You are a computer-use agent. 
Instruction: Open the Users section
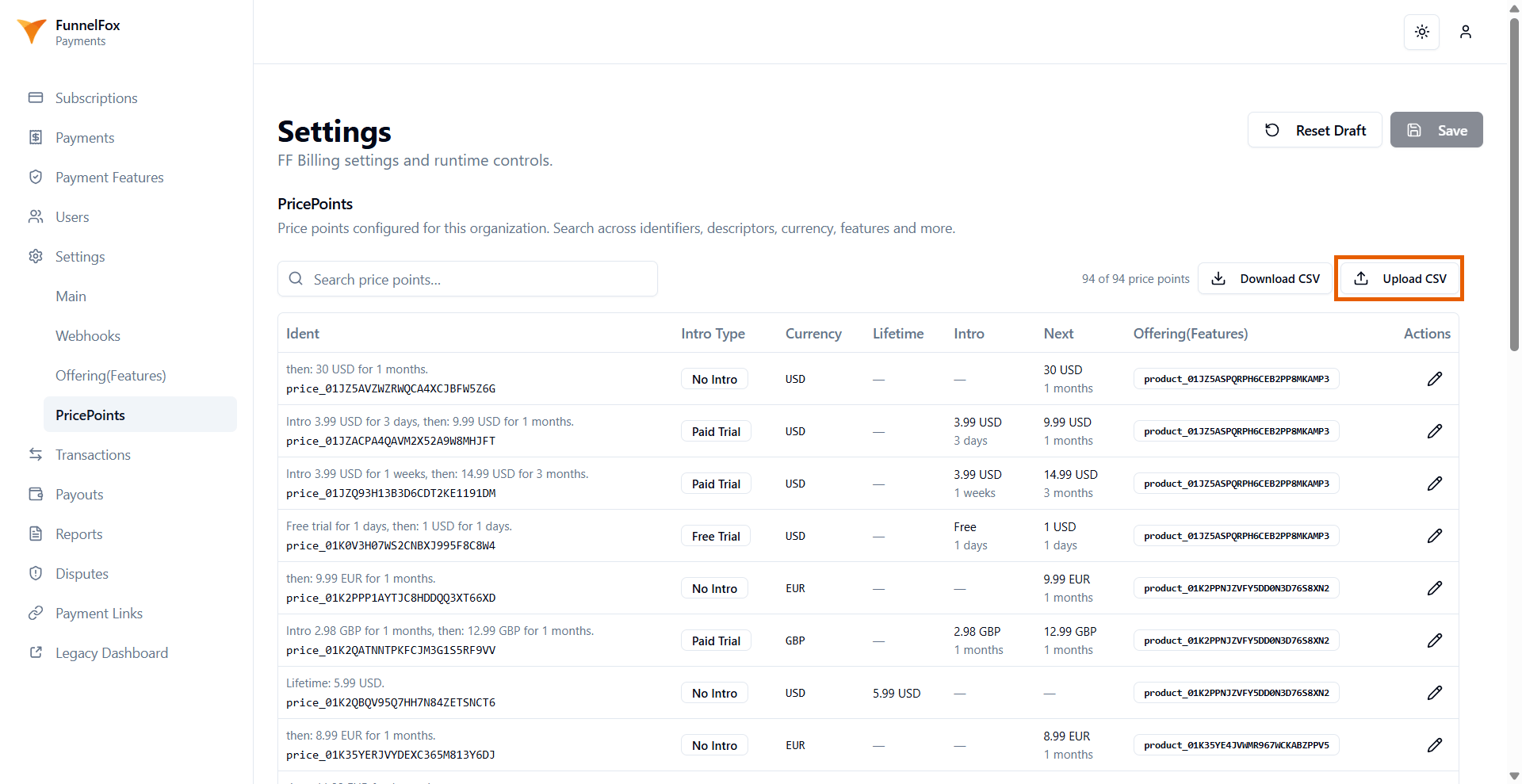[x=72, y=216]
